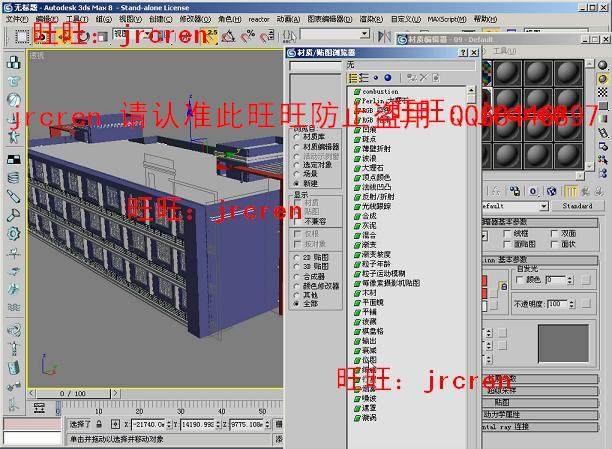Screen dimensions: 612x449
Task: Select 2D 贴图 filter radio button
Action: (297, 257)
